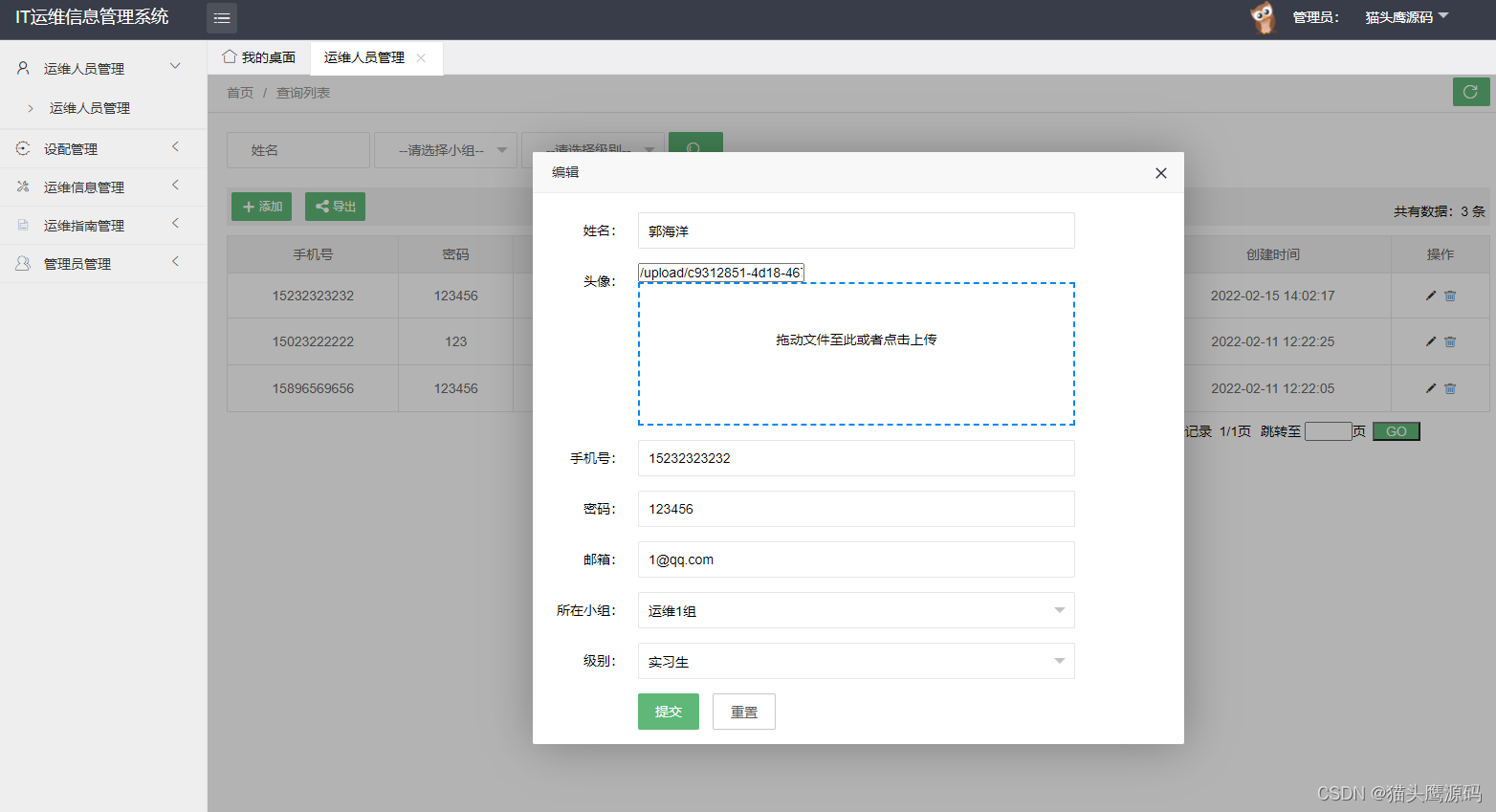The image size is (1496, 812).
Task: Expand the 运维指南管理 menu chevron
Action: [175, 223]
